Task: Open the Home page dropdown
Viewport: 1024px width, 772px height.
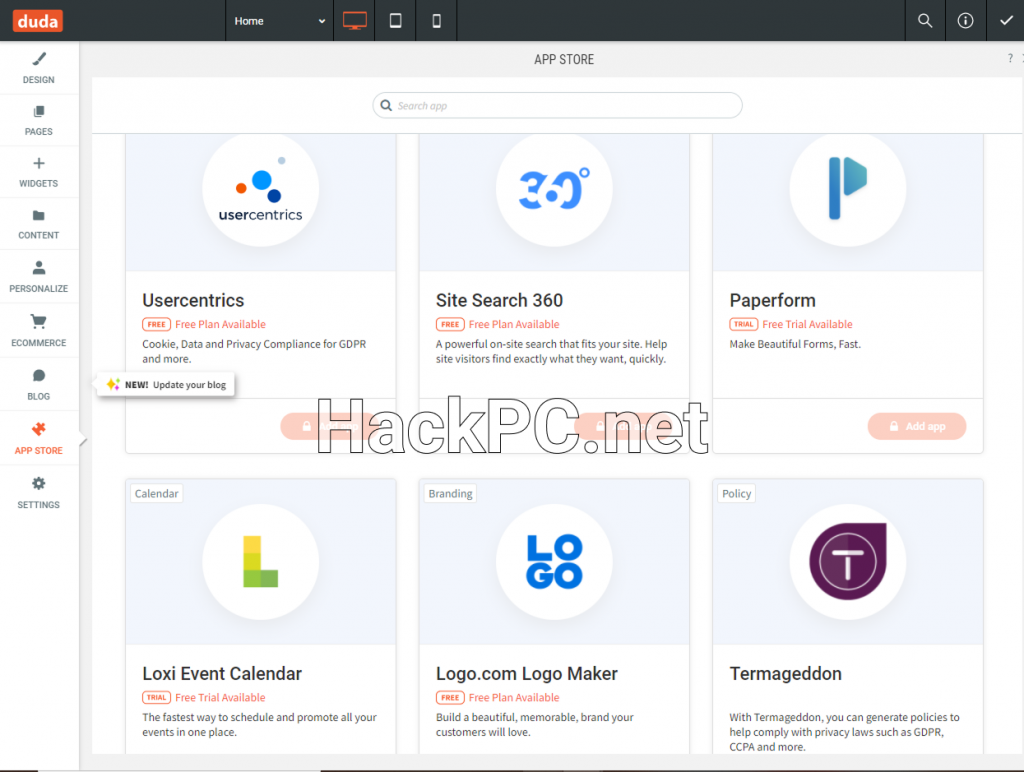Action: pyautogui.click(x=280, y=21)
